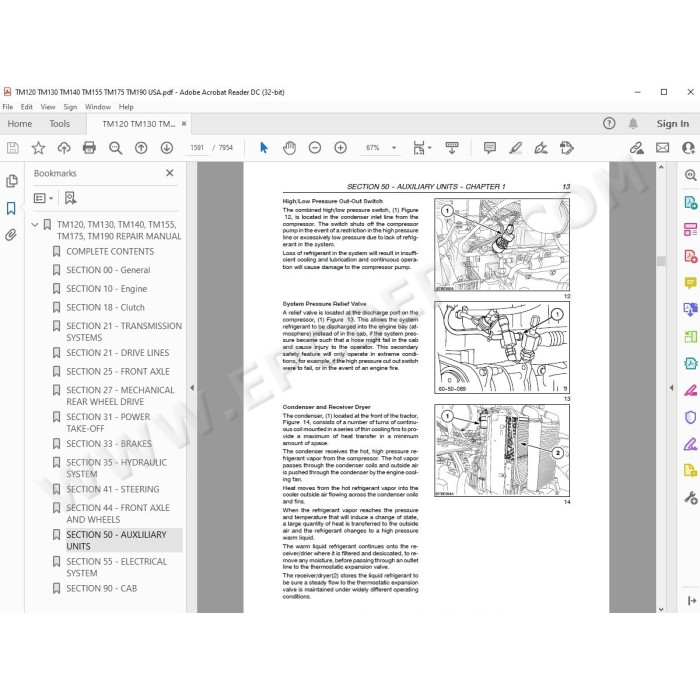700x700 pixels.
Task: Open the search tool in right pane
Action: [690, 175]
